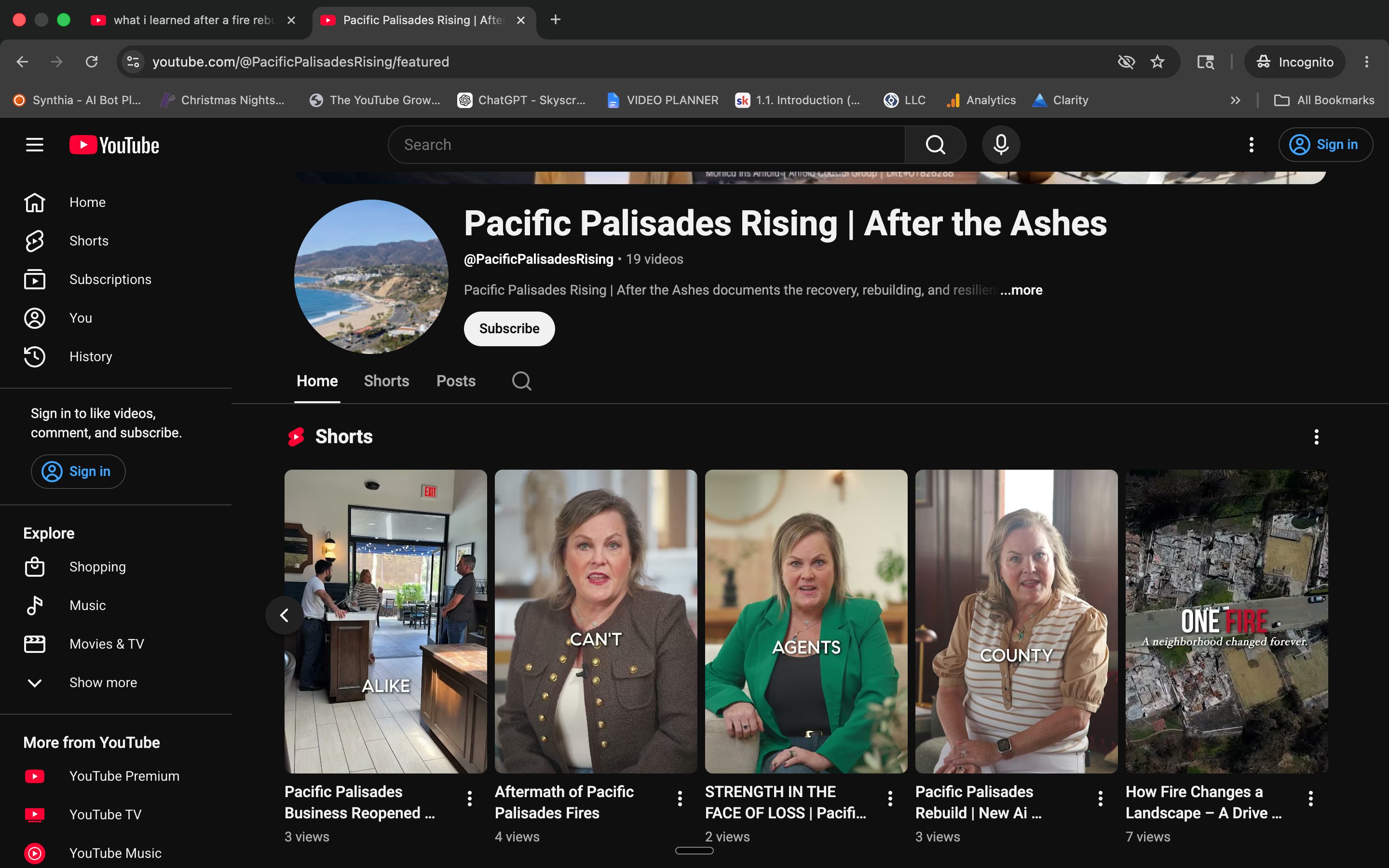Image resolution: width=1389 pixels, height=868 pixels.
Task: Subscribe to Pacific Palisades Rising channel
Action: point(509,329)
